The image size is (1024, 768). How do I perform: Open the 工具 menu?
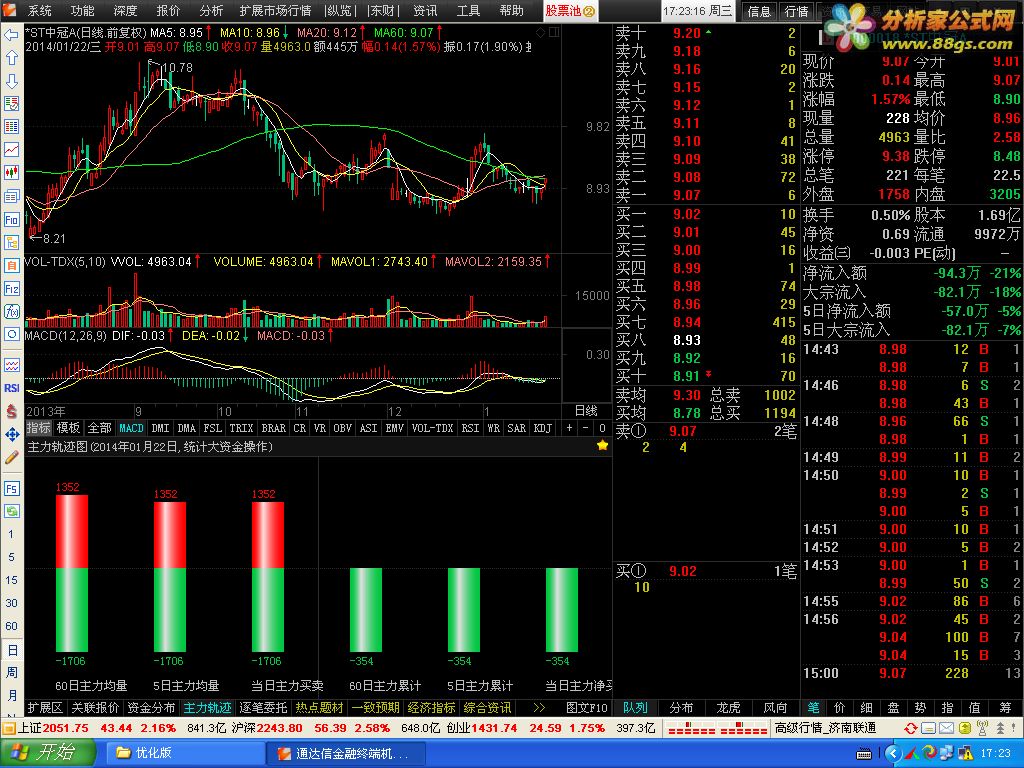pyautogui.click(x=468, y=11)
